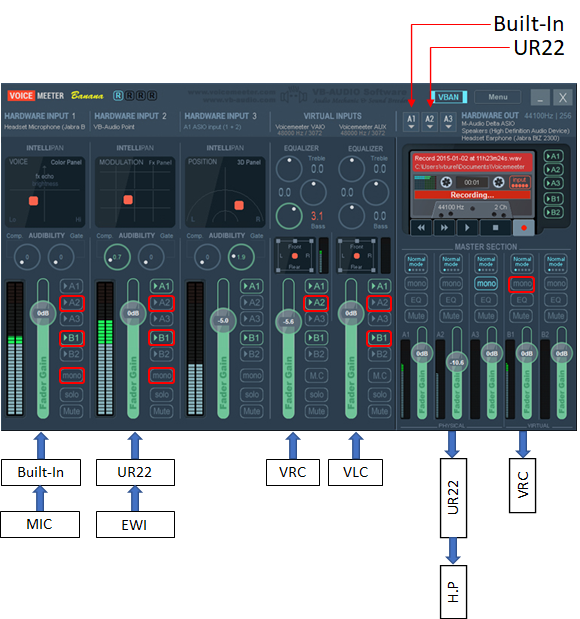Click the first blue R restart indicator

pos(118,96)
